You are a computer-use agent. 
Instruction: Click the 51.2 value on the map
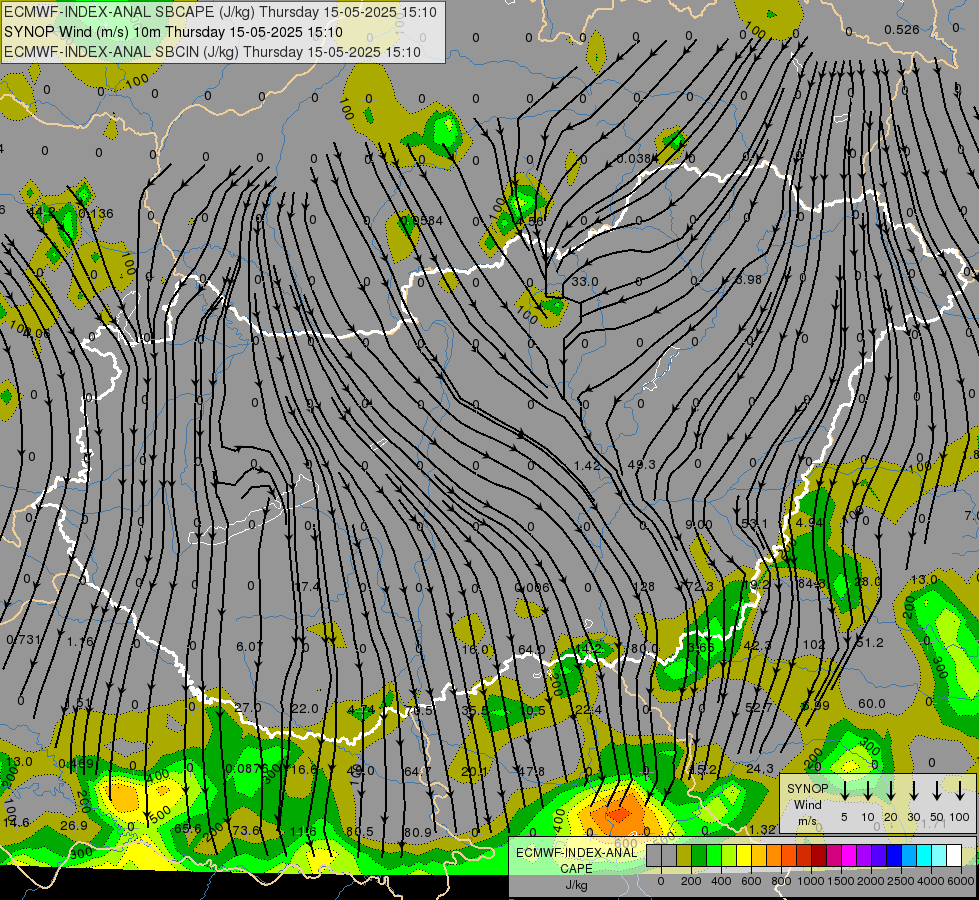tap(869, 643)
